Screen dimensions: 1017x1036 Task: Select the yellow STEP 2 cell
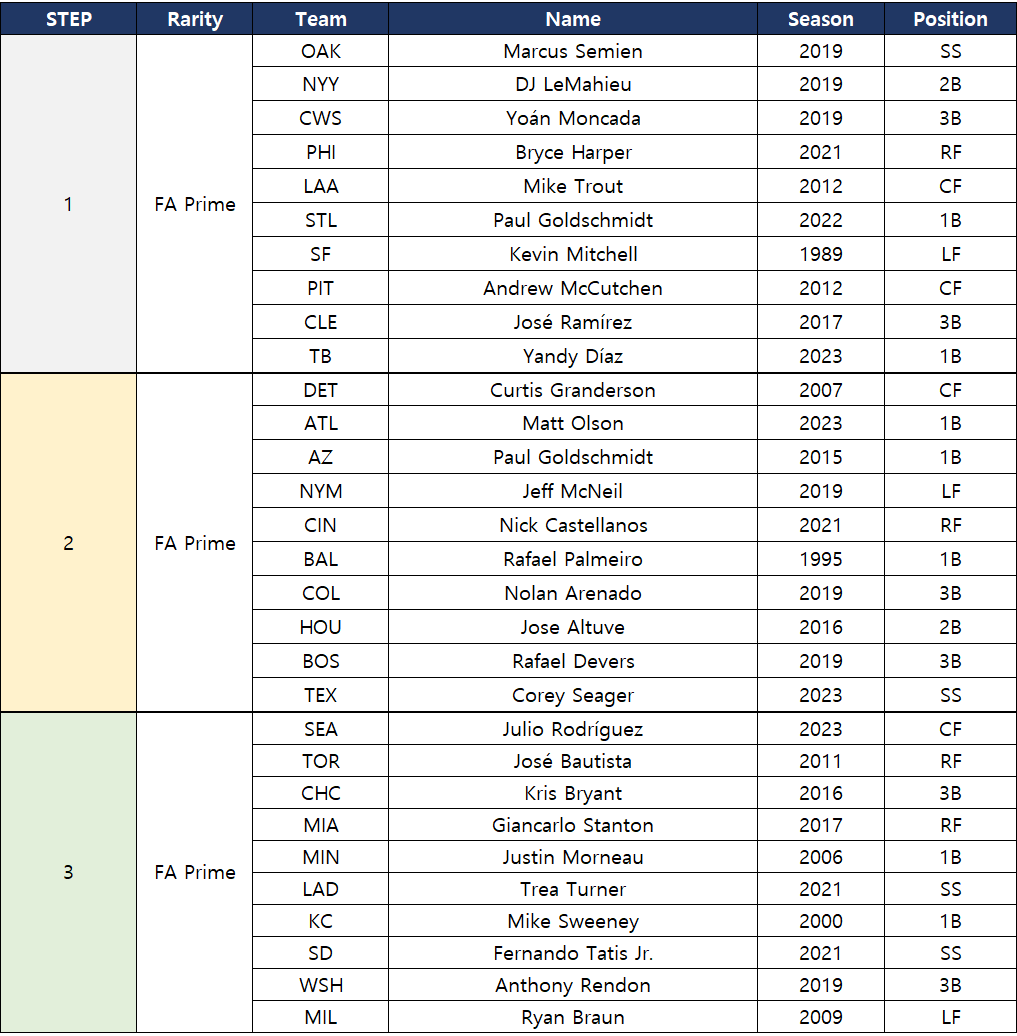pos(68,543)
